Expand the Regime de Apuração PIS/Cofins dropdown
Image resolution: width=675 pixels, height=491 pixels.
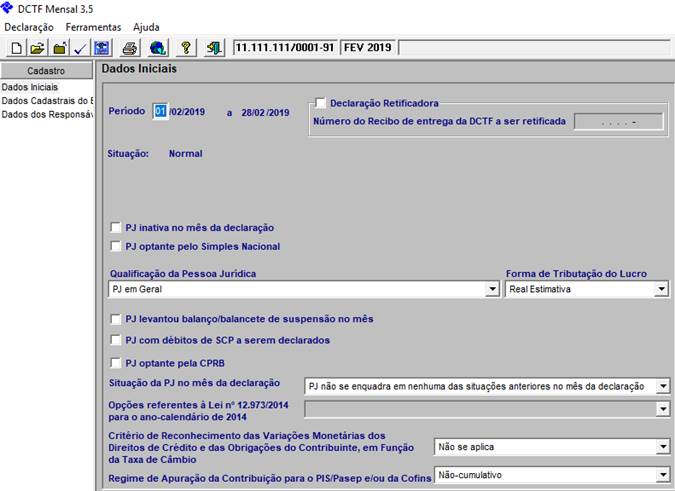661,476
